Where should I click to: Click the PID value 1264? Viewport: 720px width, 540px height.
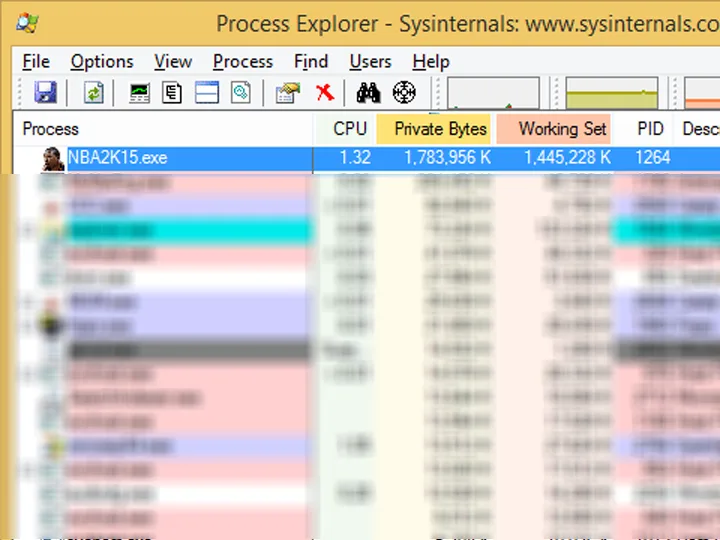point(653,158)
